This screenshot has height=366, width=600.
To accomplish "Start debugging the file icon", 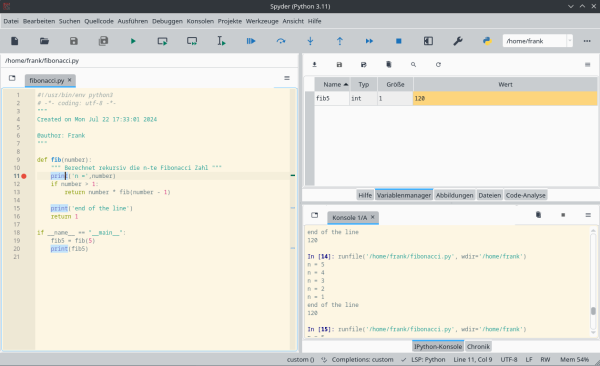I will tap(251, 41).
